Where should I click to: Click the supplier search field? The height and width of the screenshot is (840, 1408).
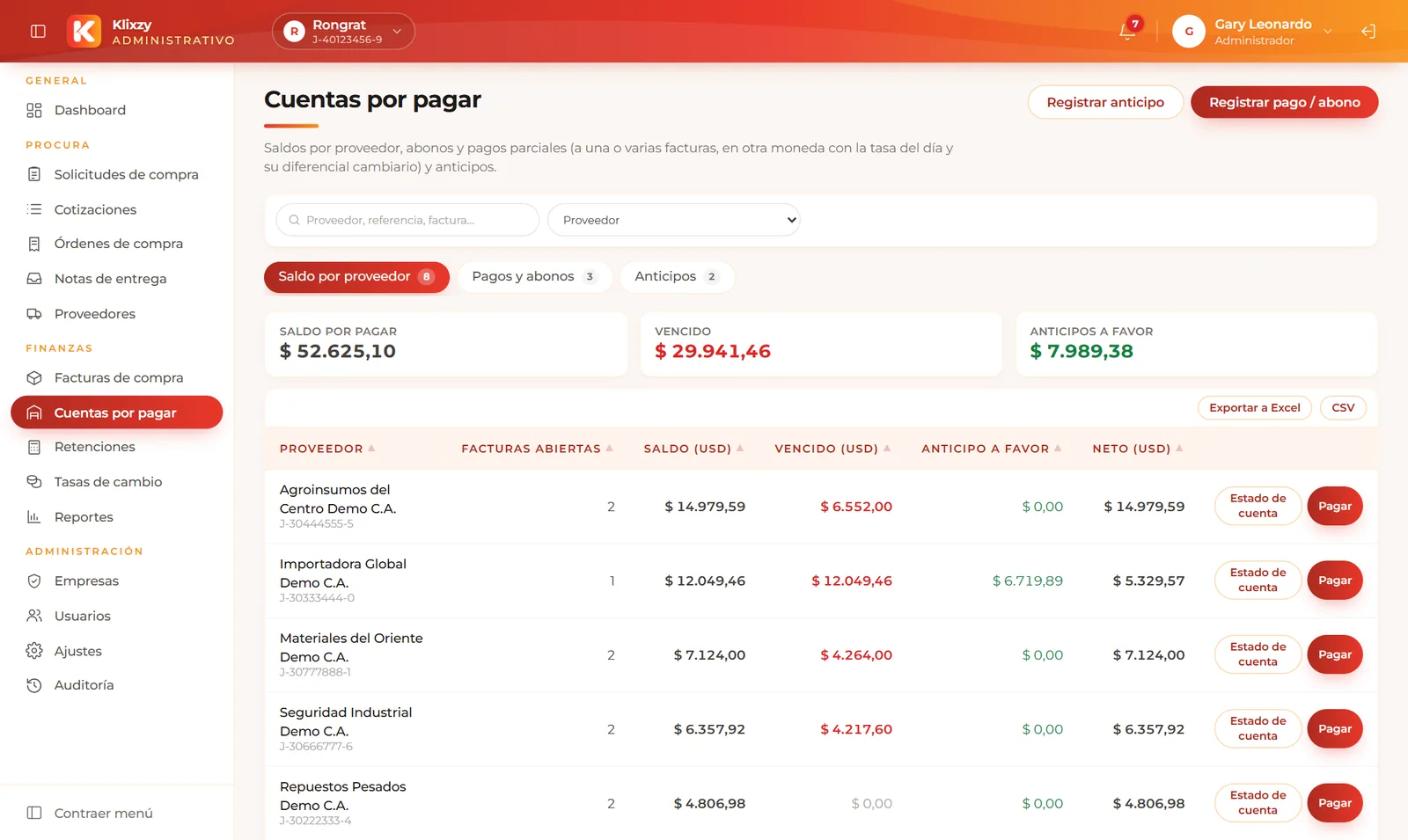click(x=407, y=220)
